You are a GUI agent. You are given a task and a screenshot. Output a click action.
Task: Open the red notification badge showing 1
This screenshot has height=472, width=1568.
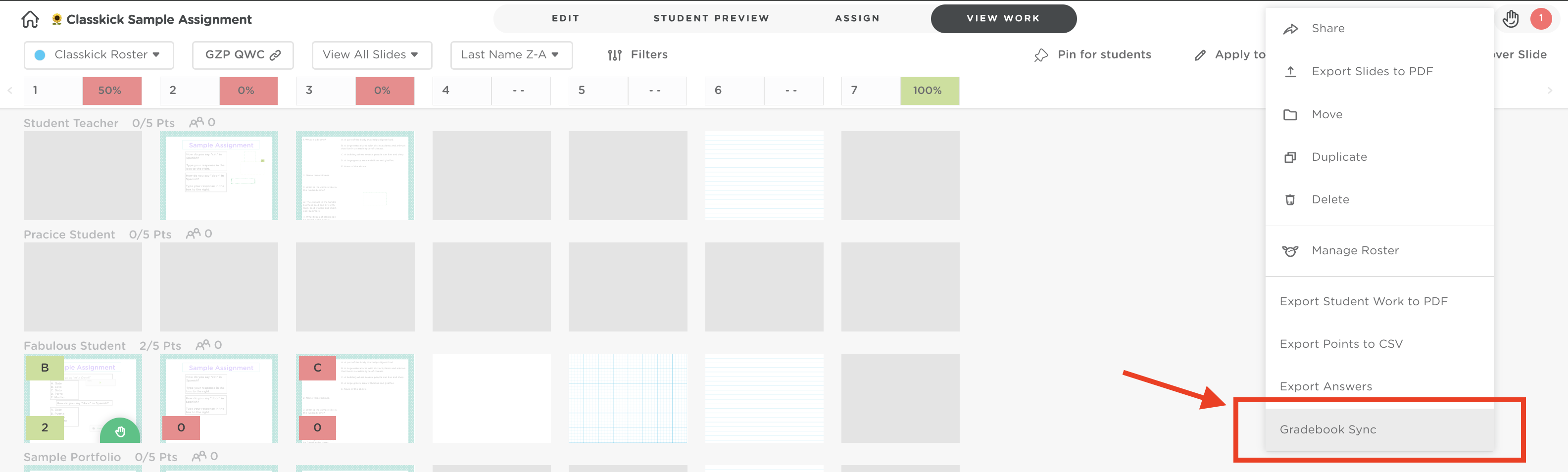coord(1541,18)
